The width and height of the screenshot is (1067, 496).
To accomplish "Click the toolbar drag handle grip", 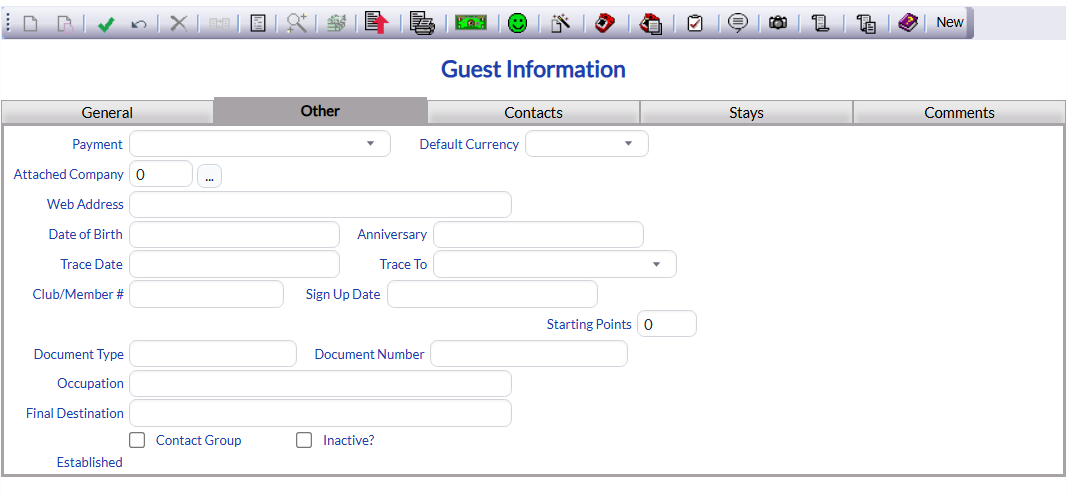I will (x=8, y=24).
